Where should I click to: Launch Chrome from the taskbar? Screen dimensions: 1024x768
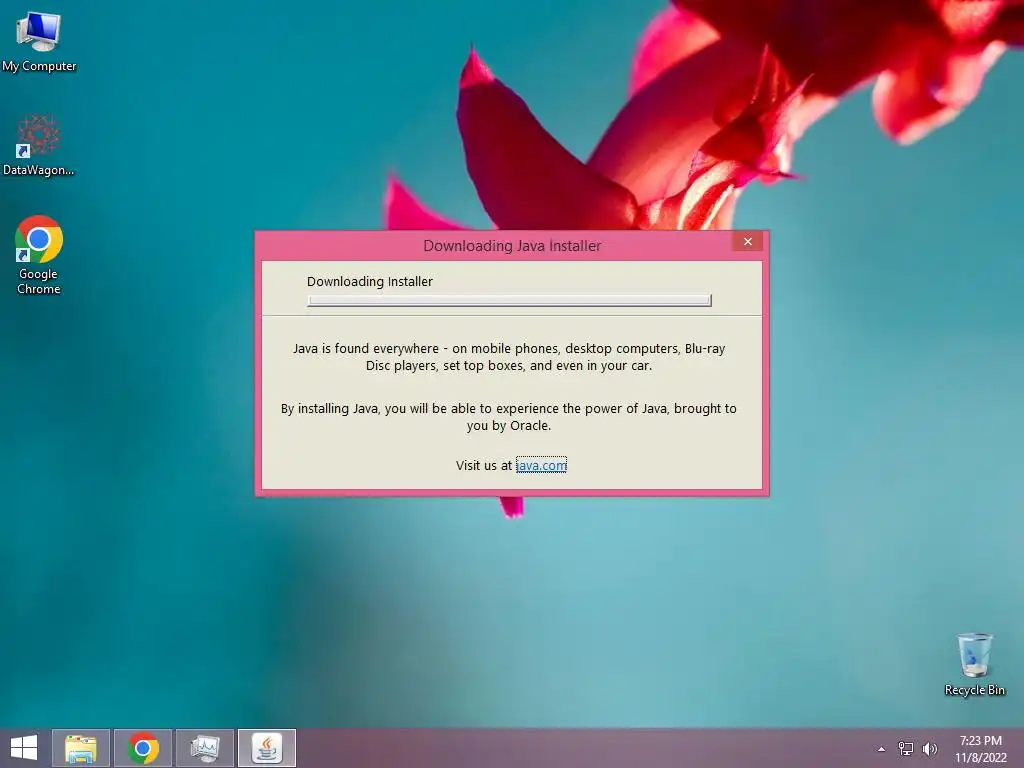[x=143, y=748]
